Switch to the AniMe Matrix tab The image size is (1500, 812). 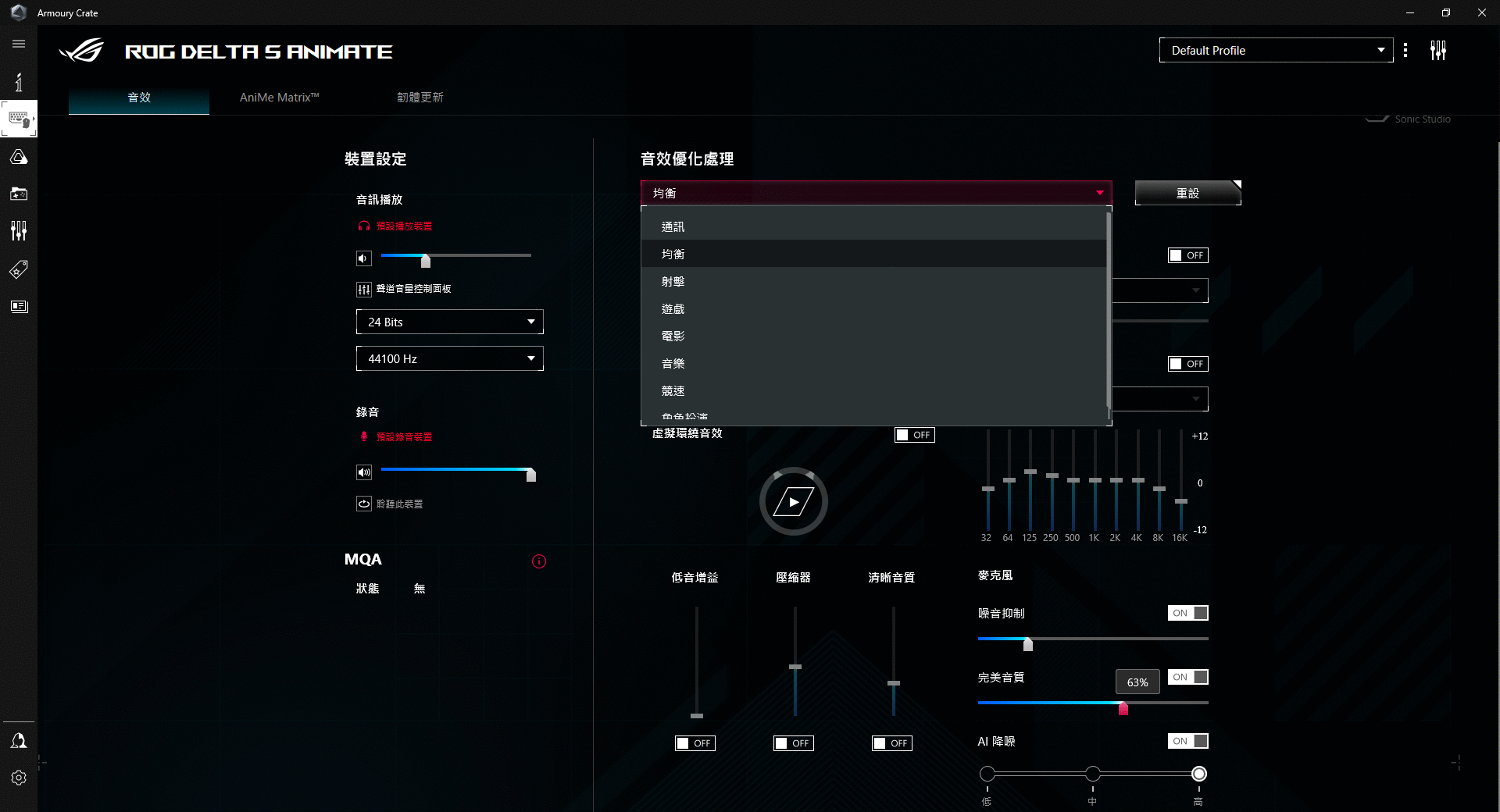point(280,98)
